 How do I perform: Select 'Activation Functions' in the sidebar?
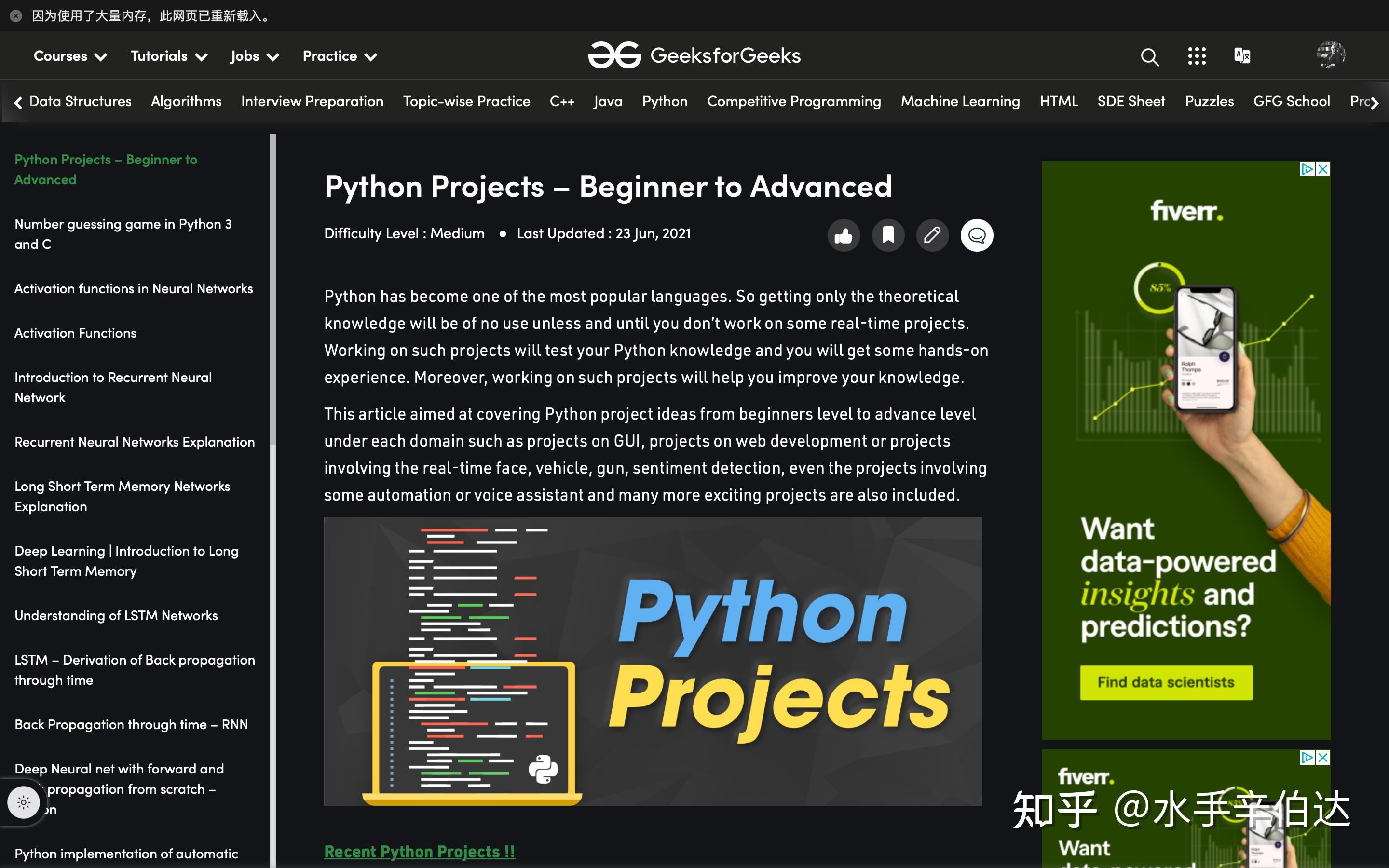point(75,332)
